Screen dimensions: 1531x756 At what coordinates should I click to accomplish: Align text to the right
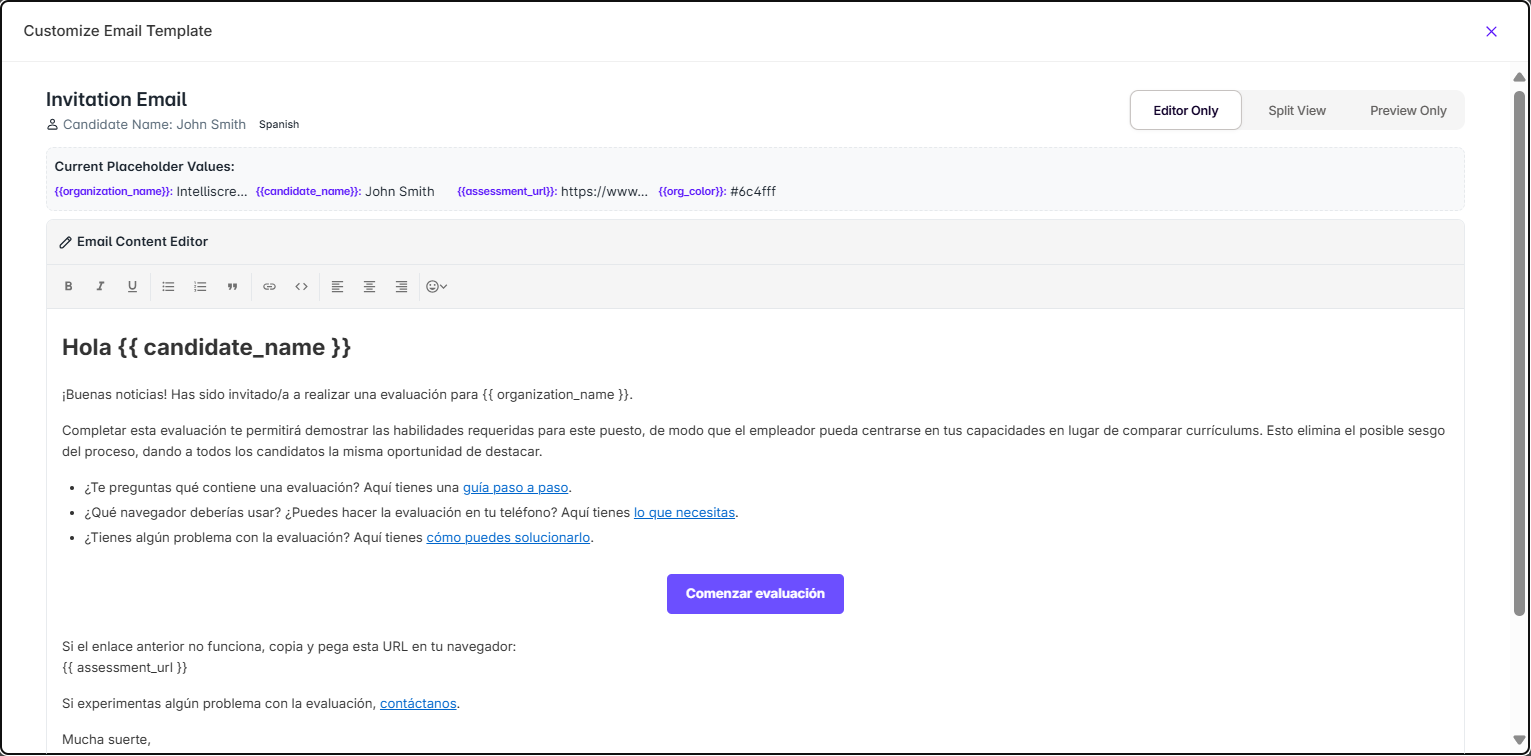401,287
